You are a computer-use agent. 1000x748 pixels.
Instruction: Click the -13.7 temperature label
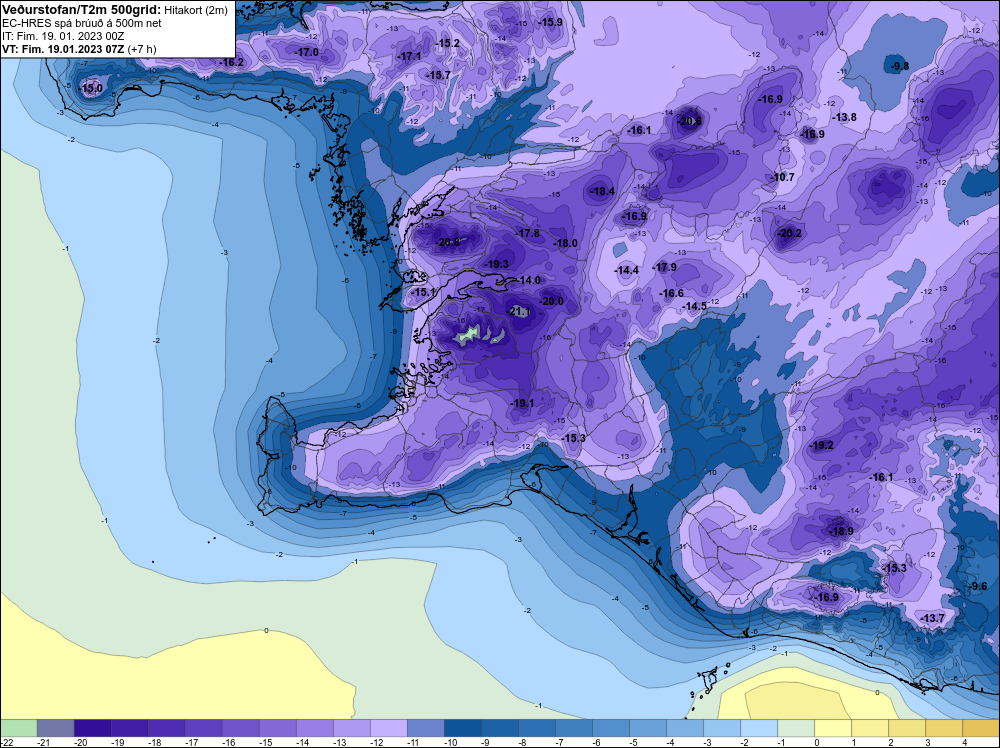932,618
